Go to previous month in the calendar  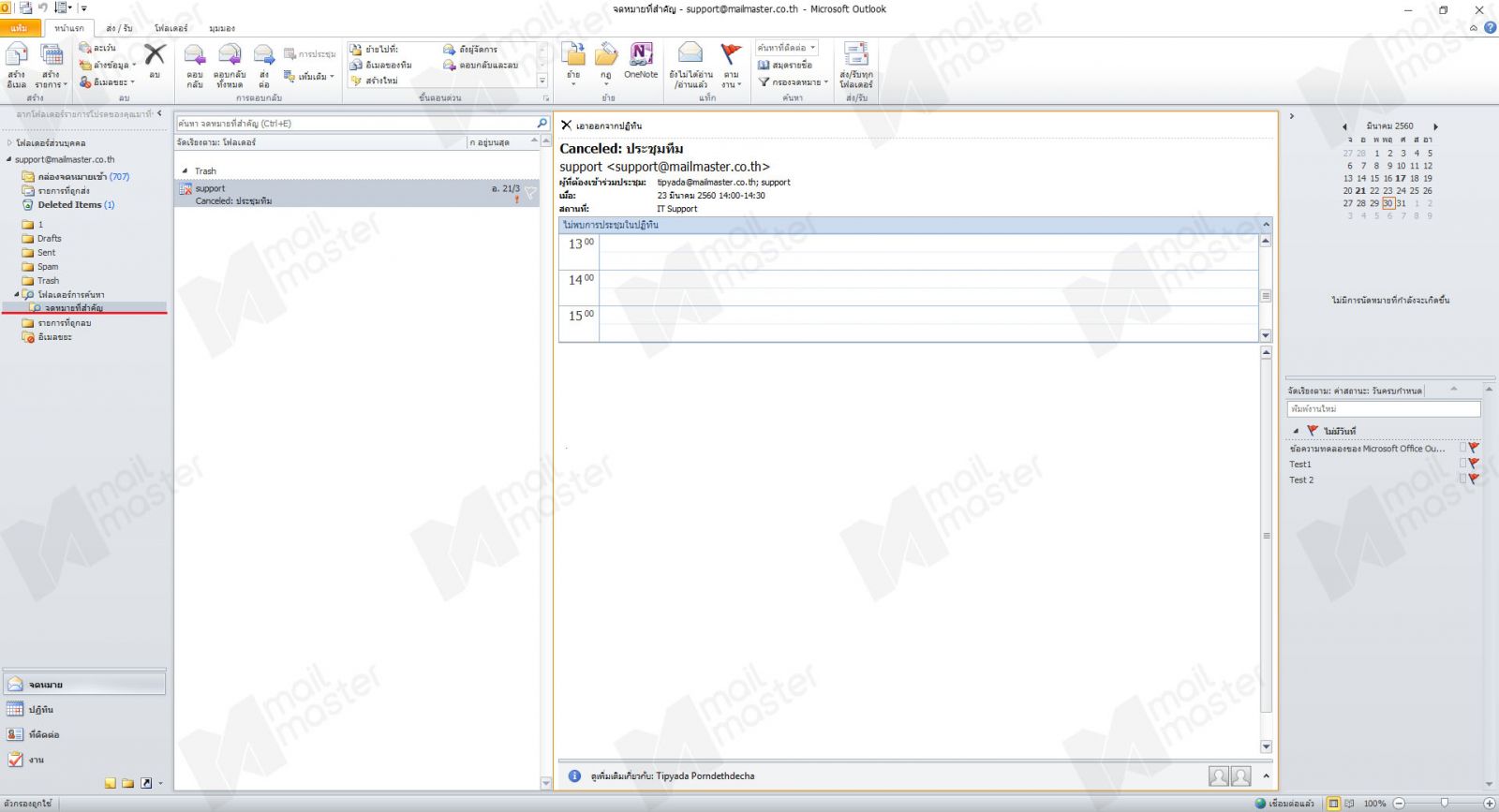1344,126
